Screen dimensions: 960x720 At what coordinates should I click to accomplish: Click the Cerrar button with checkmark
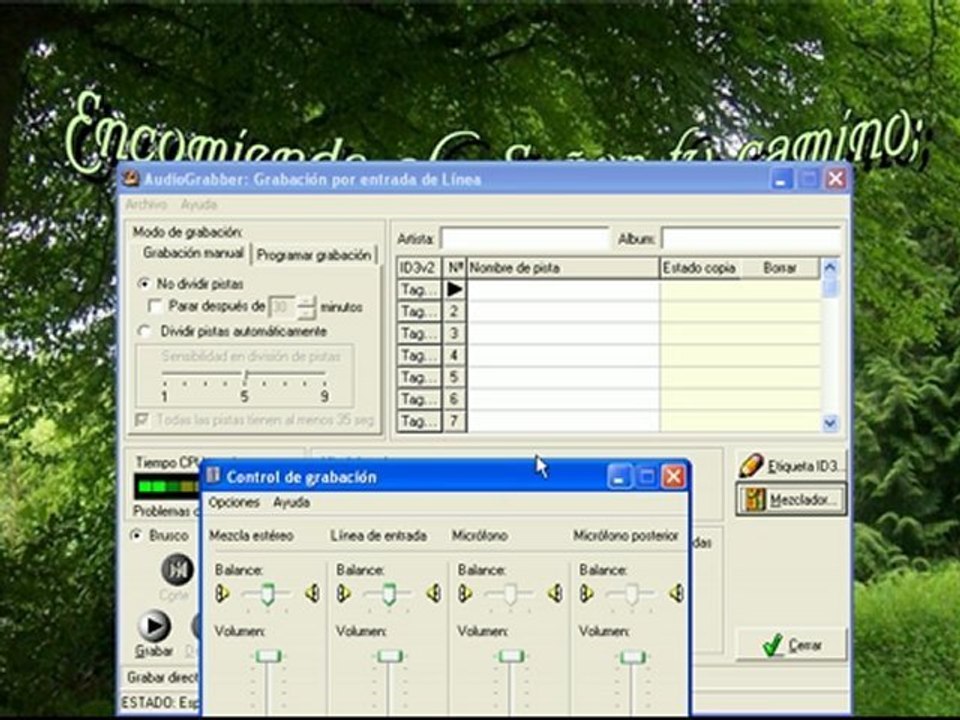coord(791,644)
